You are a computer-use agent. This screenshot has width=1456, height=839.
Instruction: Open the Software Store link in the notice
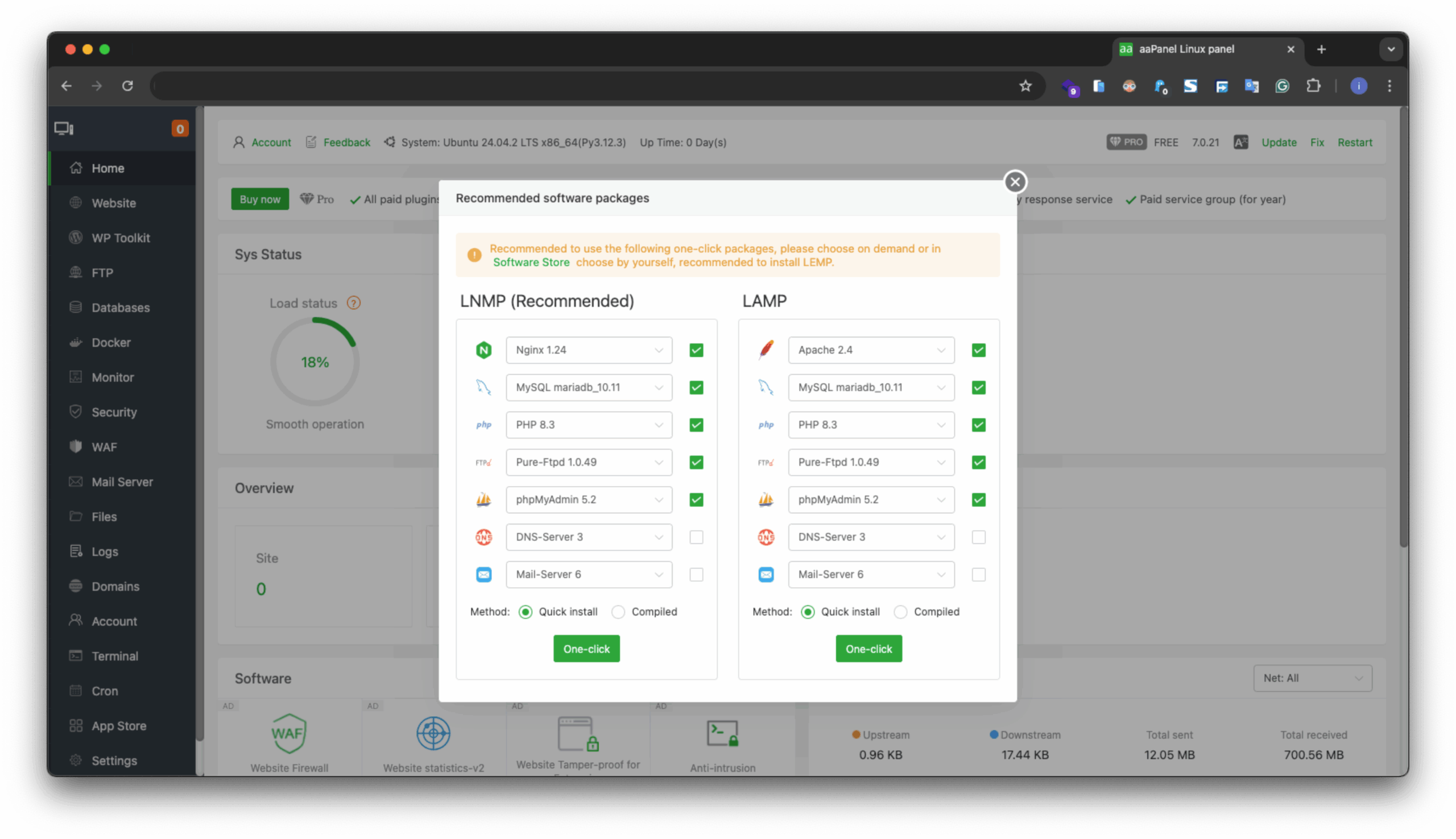point(531,262)
